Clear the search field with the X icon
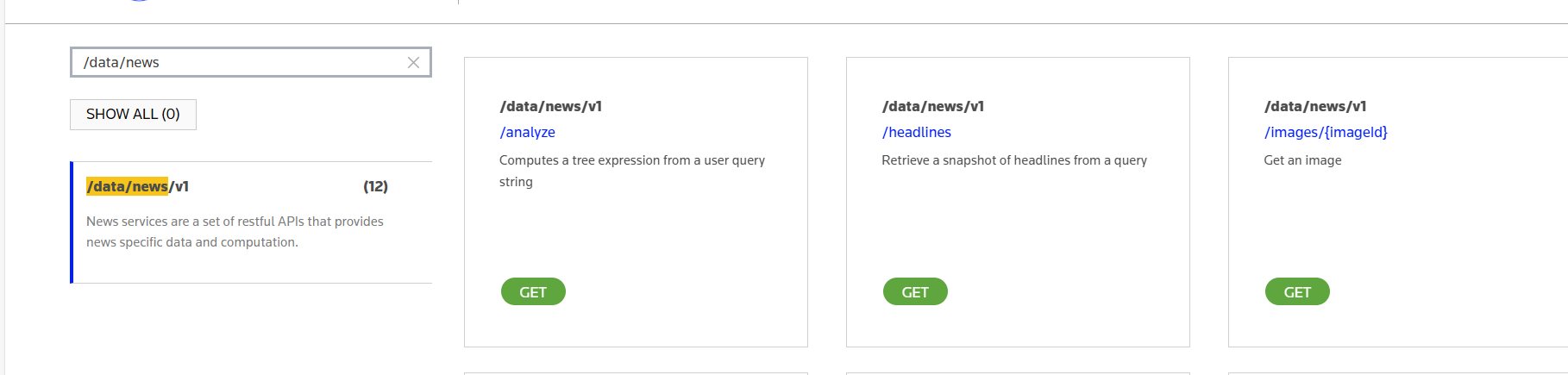Screen dimensions: 1568x375 (413, 62)
